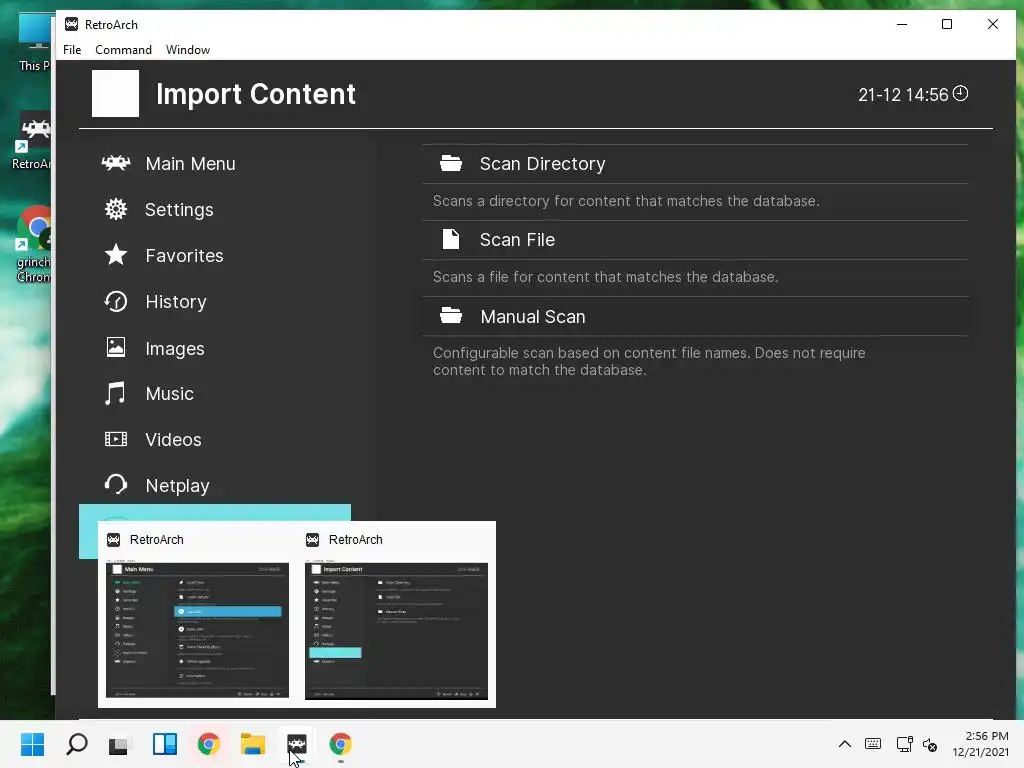
Task: Click the Scan Directory folder icon
Action: point(451,163)
